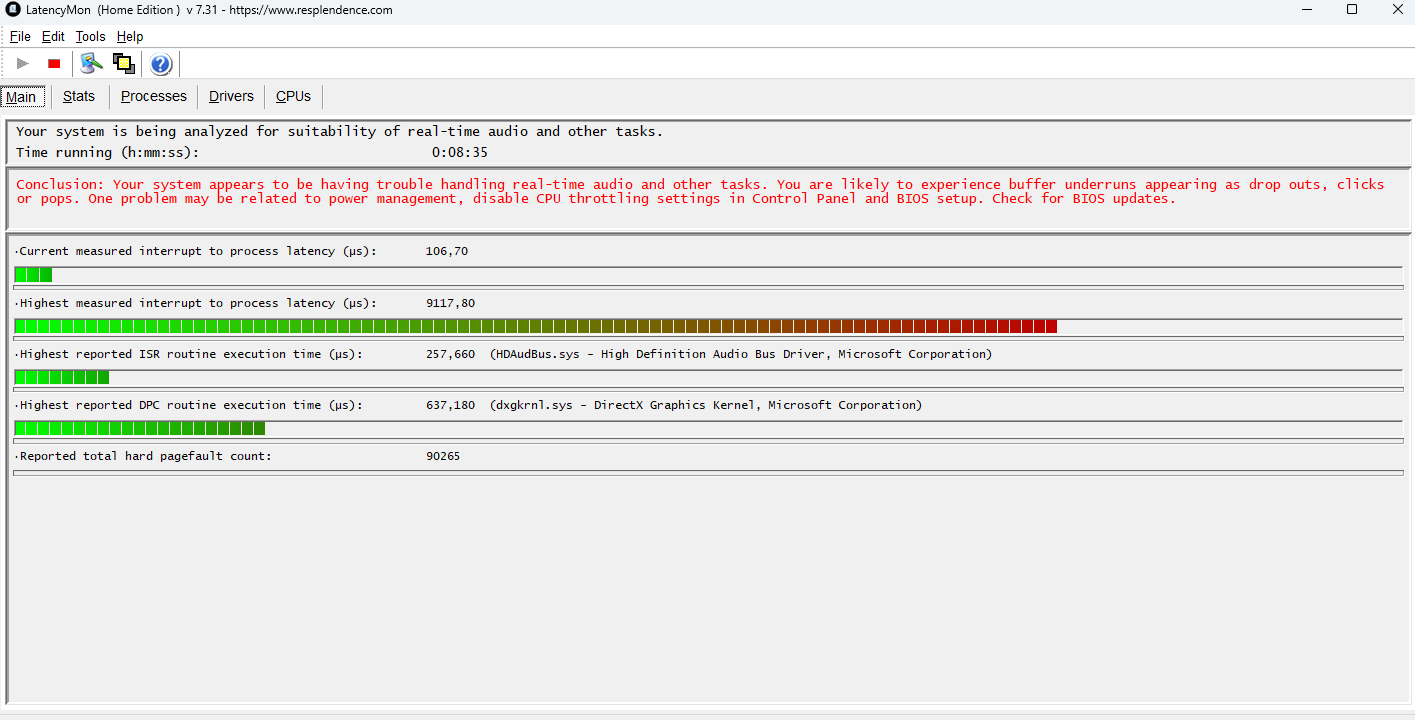Click the 'Your system is being analyzed' line

(340, 132)
